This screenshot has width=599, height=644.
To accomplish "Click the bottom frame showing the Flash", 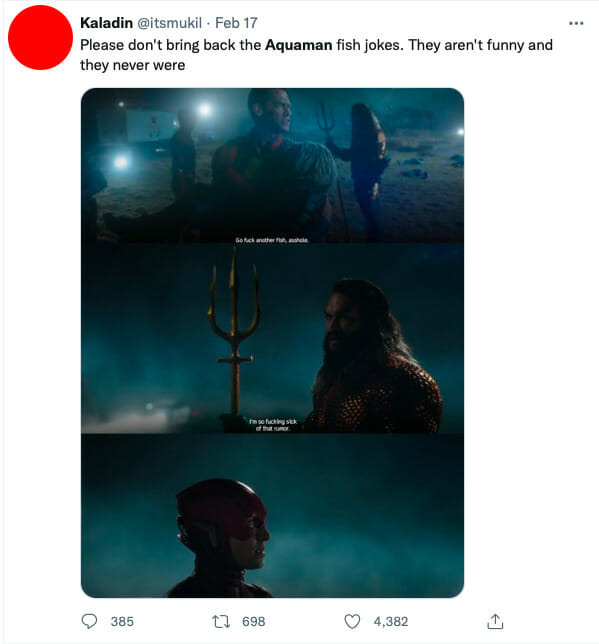I will [x=272, y=516].
